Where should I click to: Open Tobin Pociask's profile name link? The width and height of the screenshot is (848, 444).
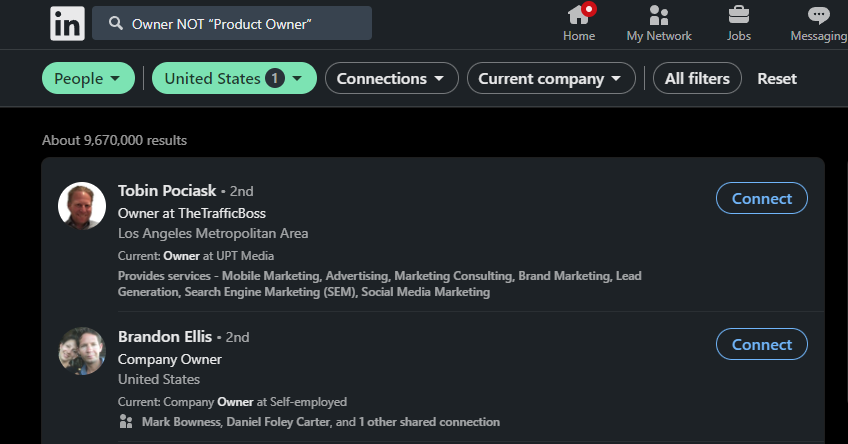167,190
